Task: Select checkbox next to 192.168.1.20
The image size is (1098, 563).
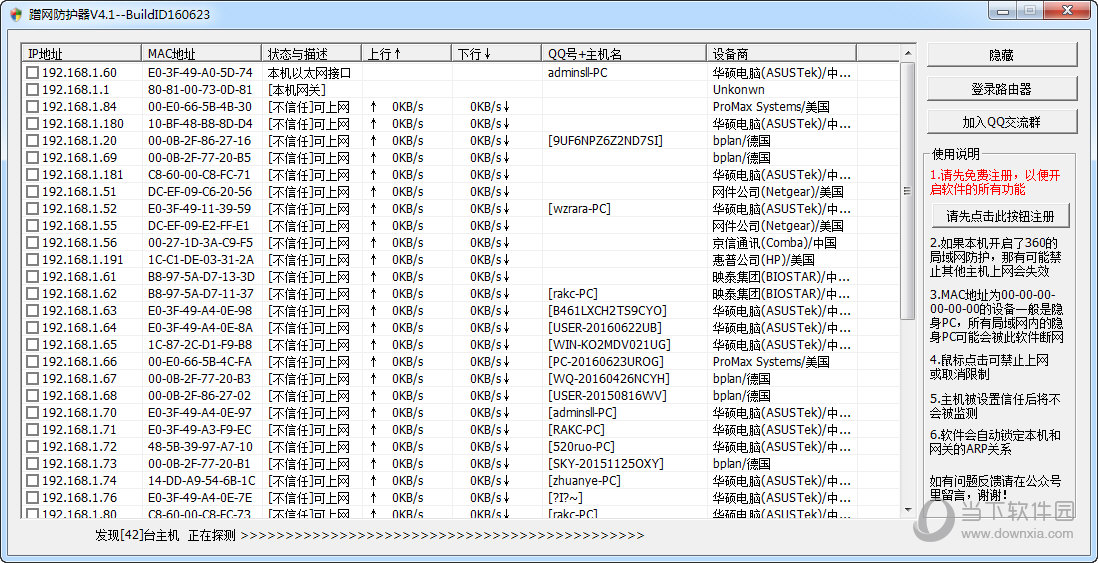Action: (x=32, y=141)
